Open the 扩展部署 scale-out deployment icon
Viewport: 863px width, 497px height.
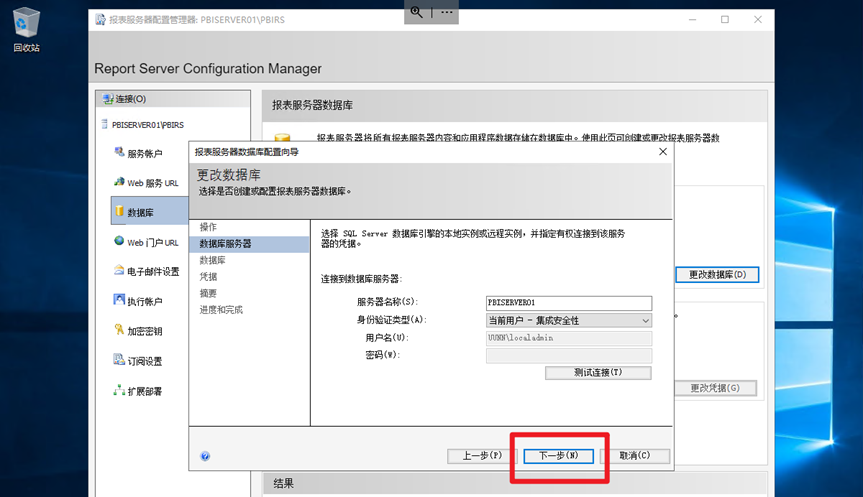coord(120,391)
